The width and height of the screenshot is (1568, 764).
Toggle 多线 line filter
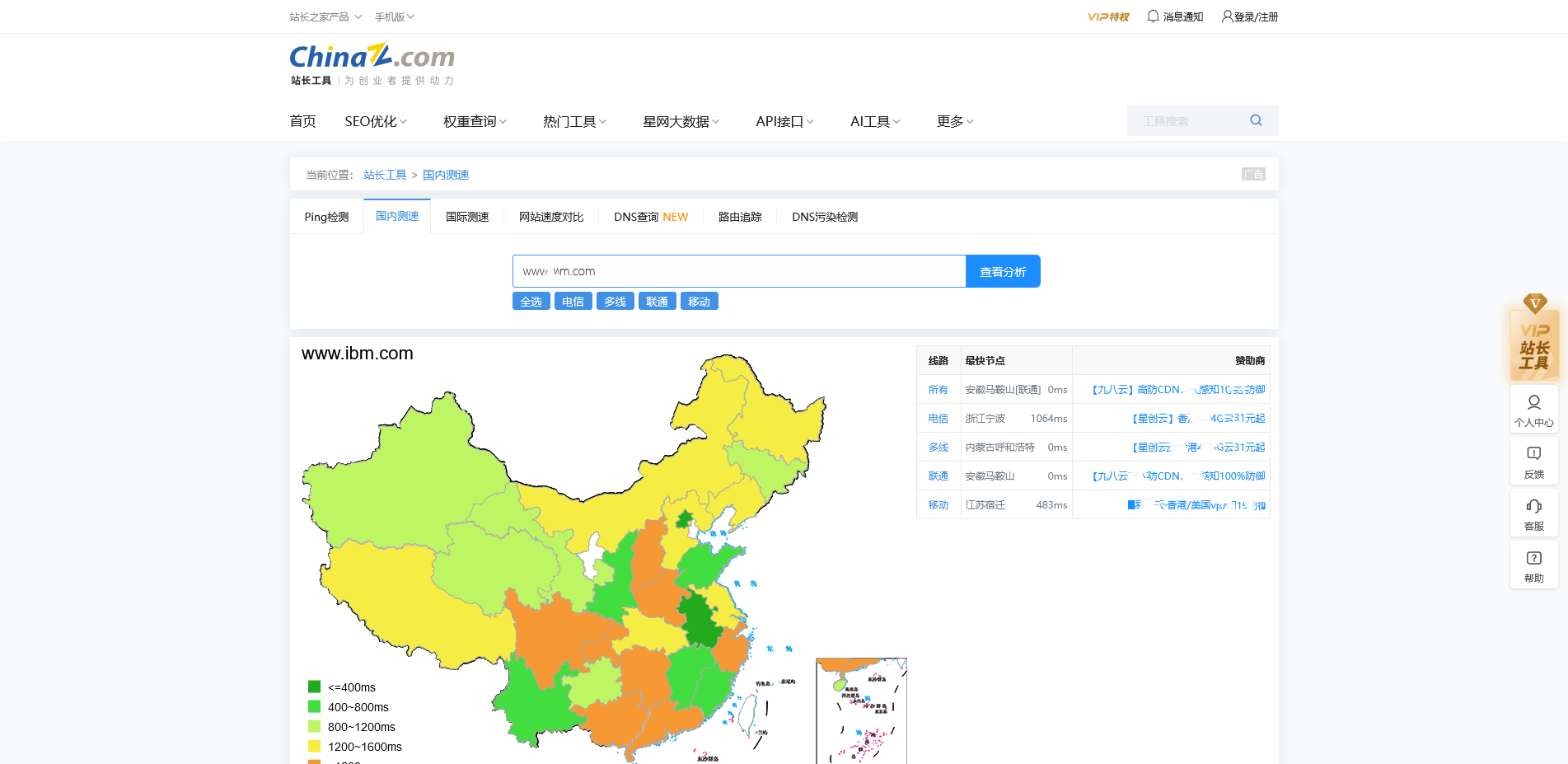[x=615, y=301]
